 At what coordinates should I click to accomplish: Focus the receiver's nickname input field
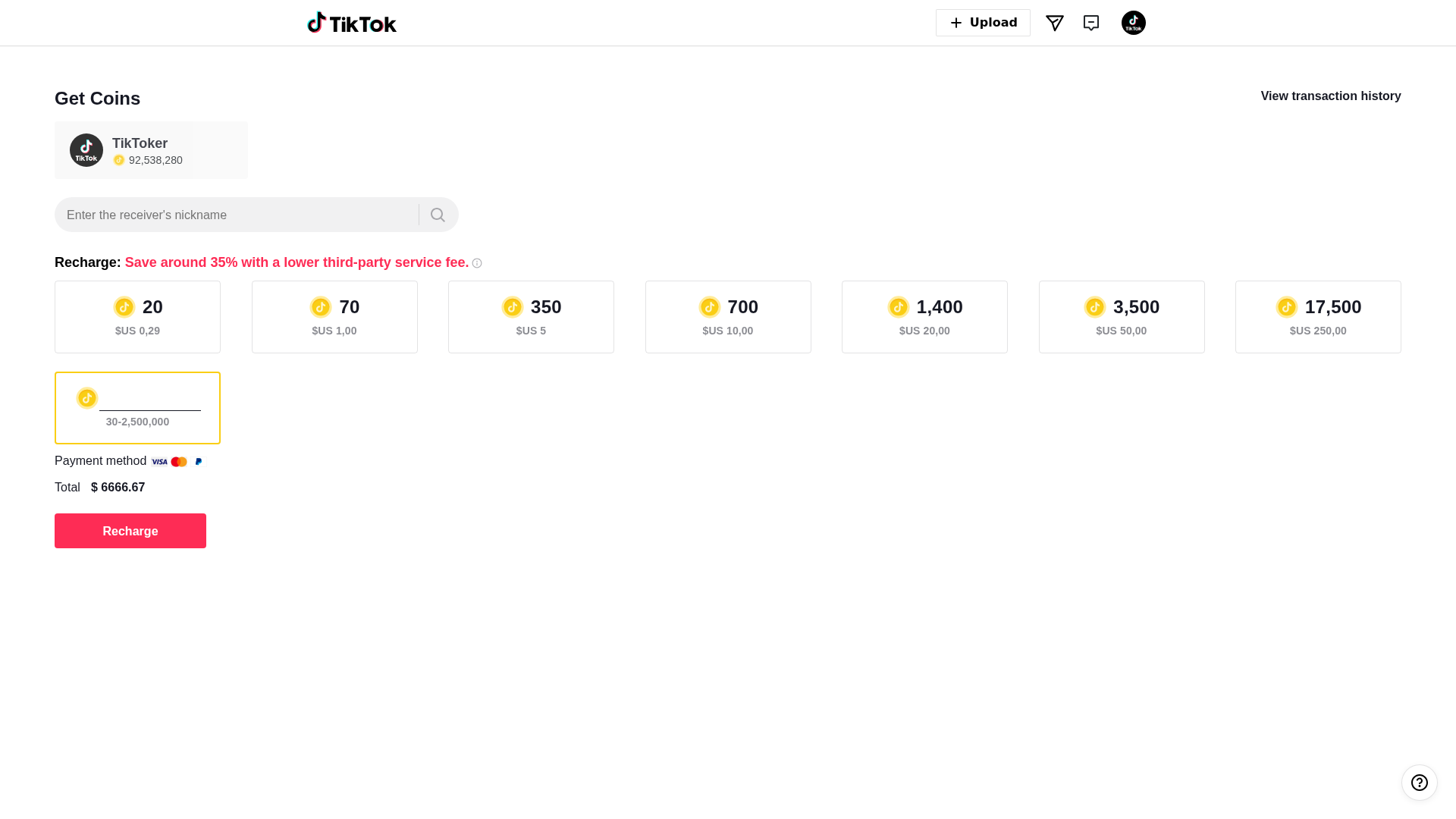[237, 215]
